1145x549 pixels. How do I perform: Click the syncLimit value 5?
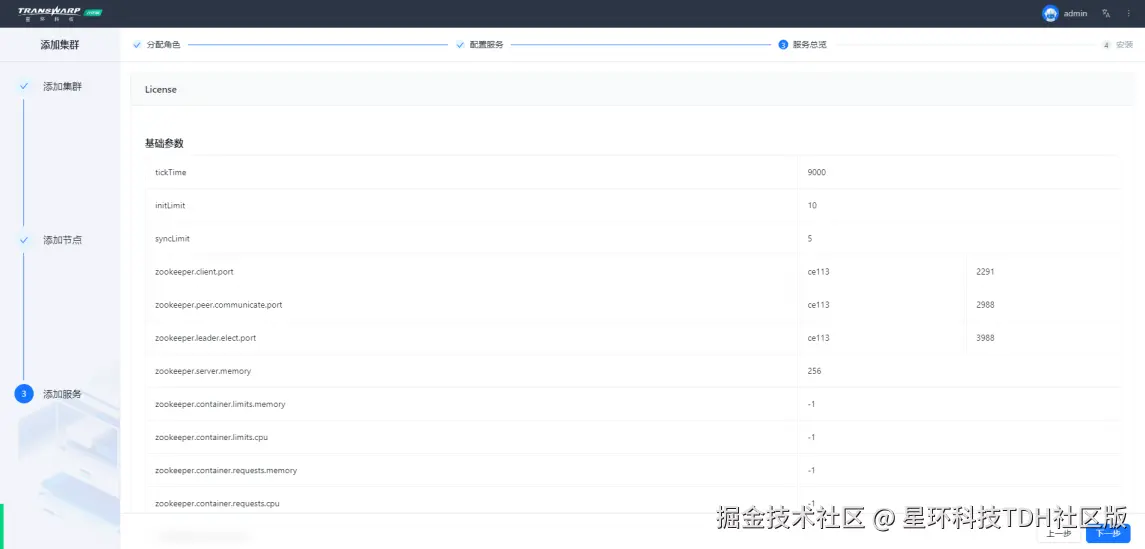(x=810, y=239)
